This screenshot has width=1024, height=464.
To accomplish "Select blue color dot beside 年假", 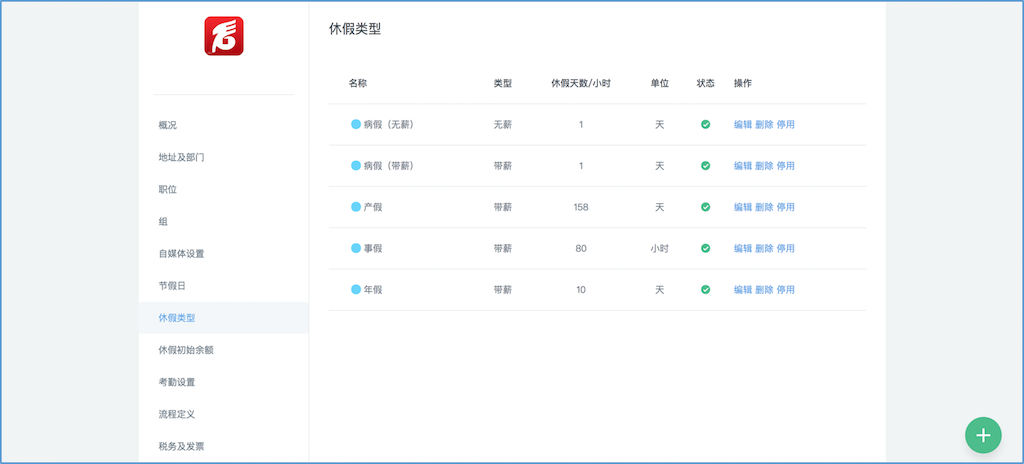I will pos(356,290).
